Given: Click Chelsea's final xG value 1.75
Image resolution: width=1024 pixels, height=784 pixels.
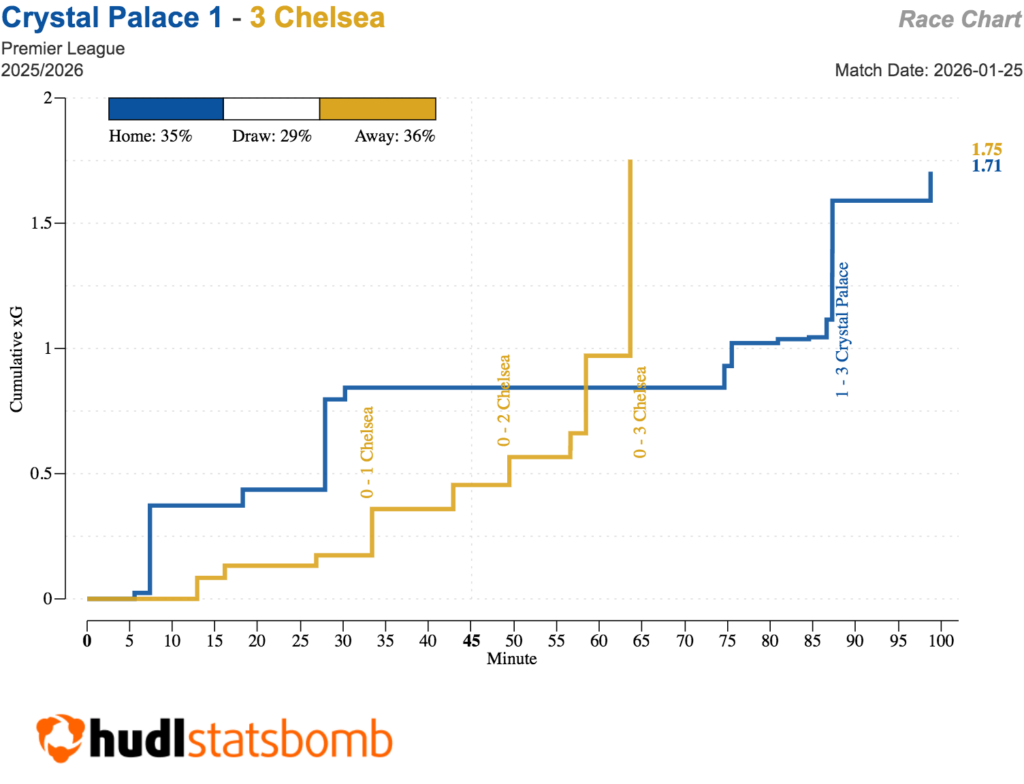Looking at the screenshot, I should (986, 149).
